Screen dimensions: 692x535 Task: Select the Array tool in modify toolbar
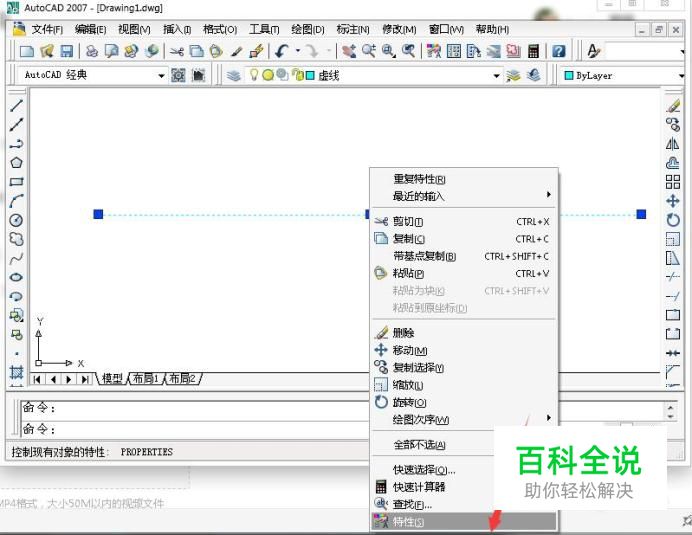point(673,181)
